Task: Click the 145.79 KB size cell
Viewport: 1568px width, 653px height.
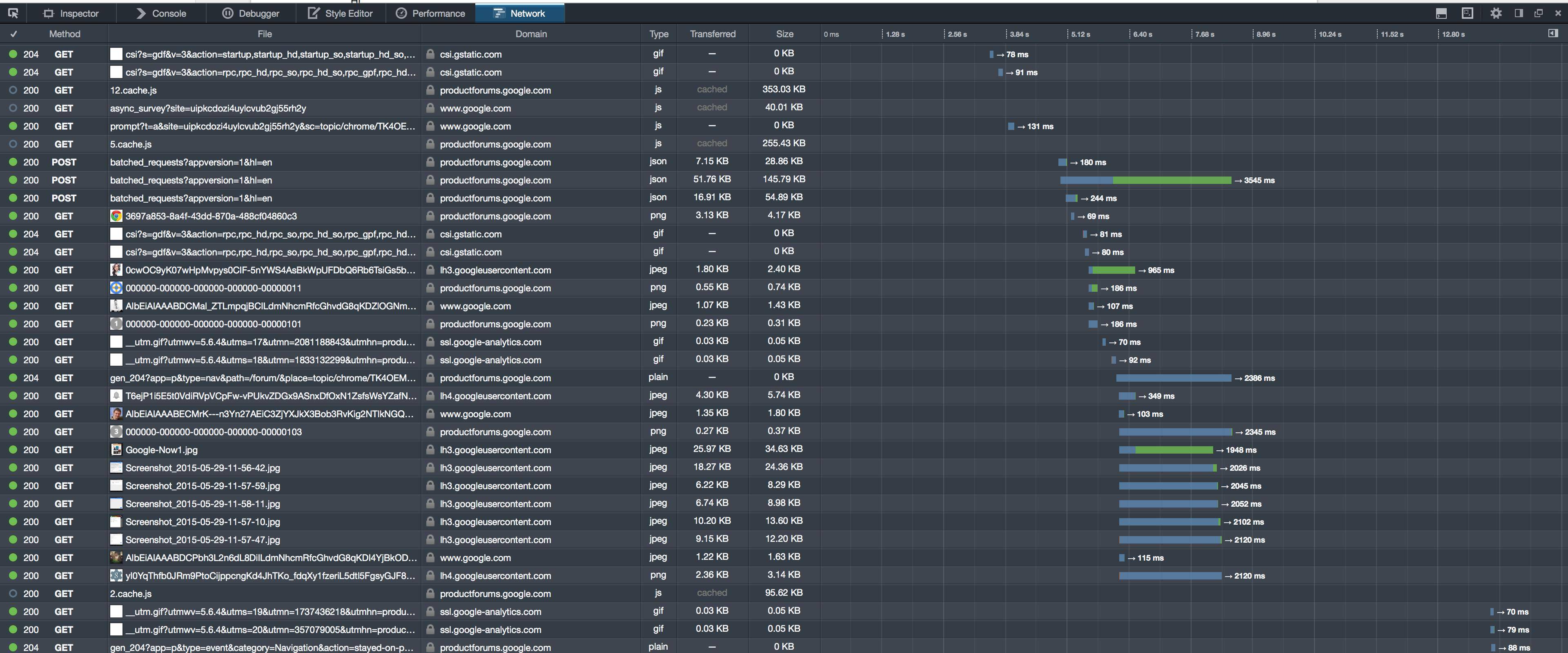Action: click(784, 179)
